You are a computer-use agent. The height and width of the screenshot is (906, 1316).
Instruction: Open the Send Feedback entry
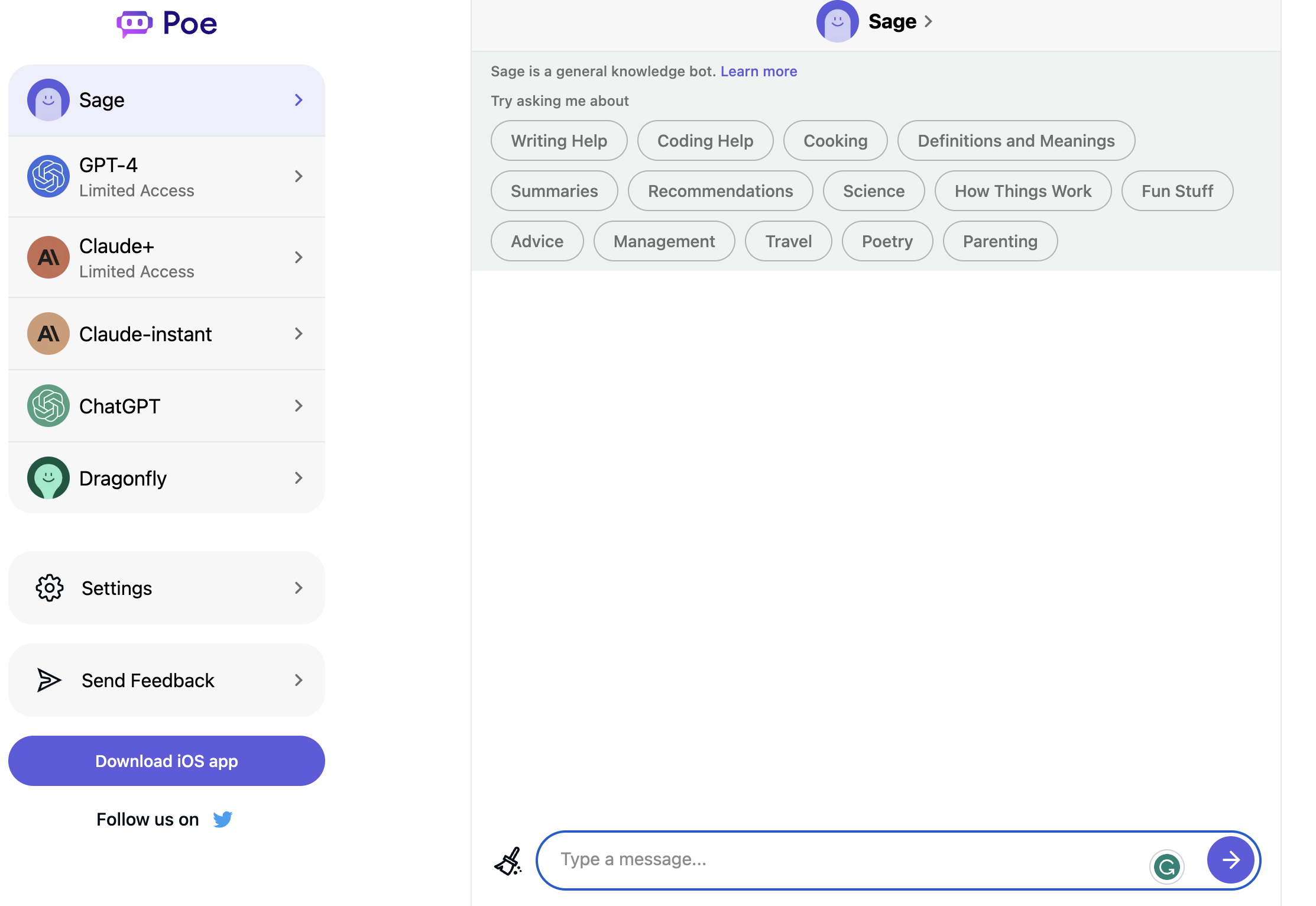[167, 680]
